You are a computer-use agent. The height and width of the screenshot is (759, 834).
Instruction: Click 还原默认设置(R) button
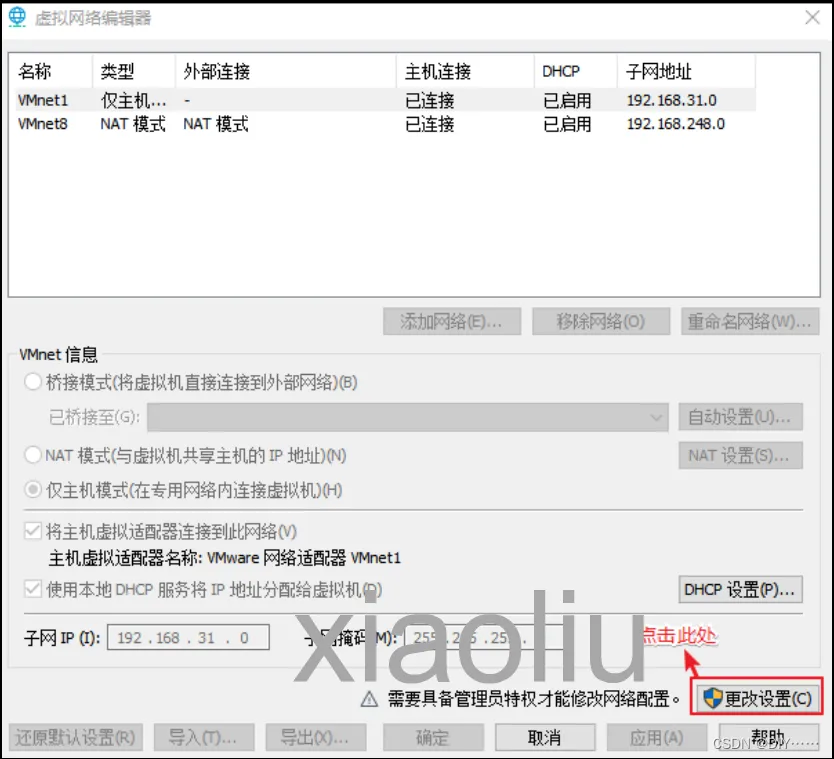(x=76, y=737)
